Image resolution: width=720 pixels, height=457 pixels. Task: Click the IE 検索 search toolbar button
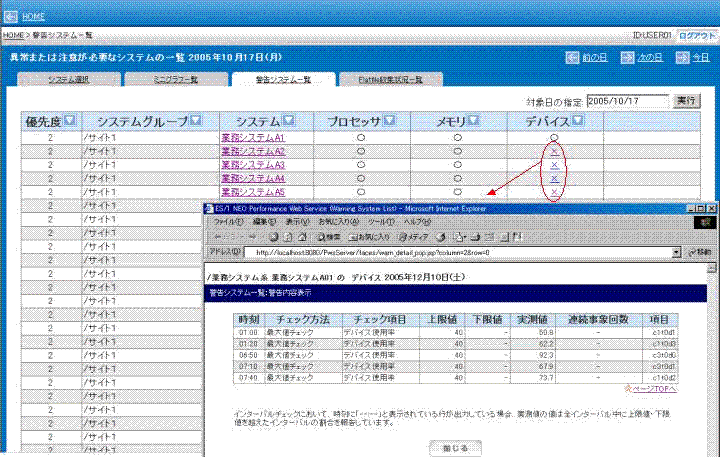[x=329, y=237]
